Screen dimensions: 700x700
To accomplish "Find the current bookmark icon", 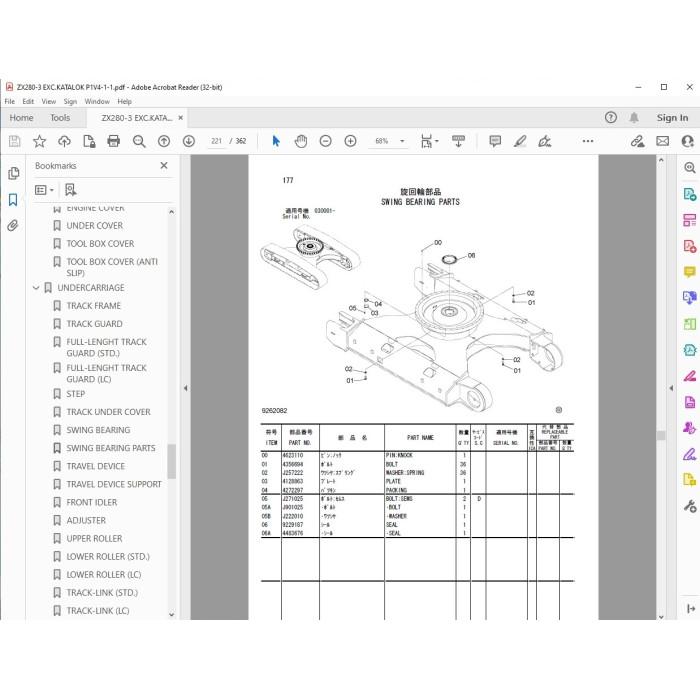I will click(71, 190).
